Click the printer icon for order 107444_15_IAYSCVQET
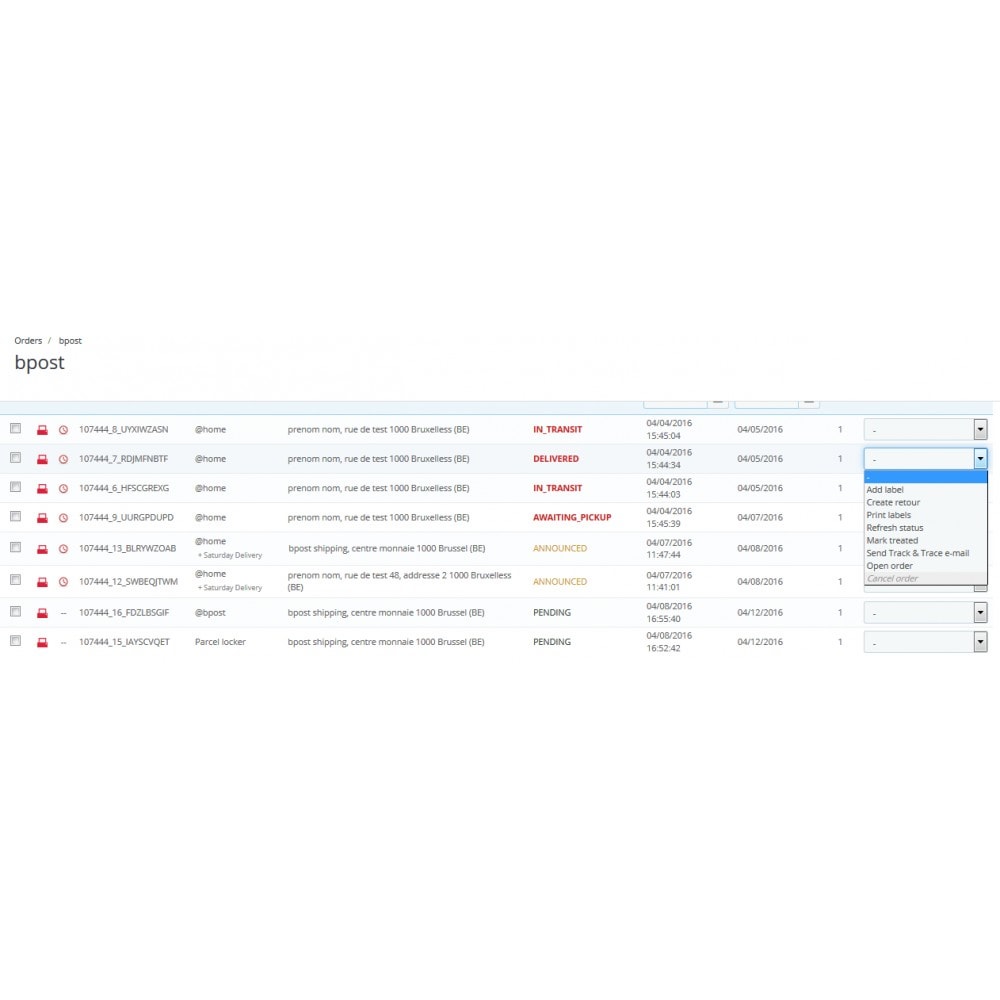Image resolution: width=1000 pixels, height=1000 pixels. pos(42,642)
